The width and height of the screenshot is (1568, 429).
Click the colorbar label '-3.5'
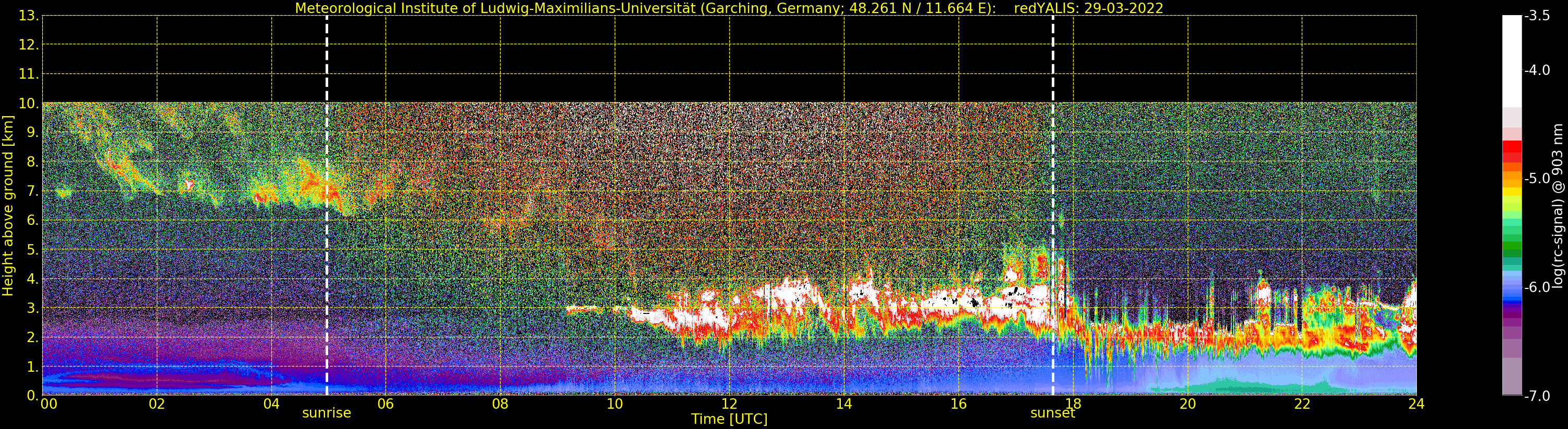click(1537, 16)
